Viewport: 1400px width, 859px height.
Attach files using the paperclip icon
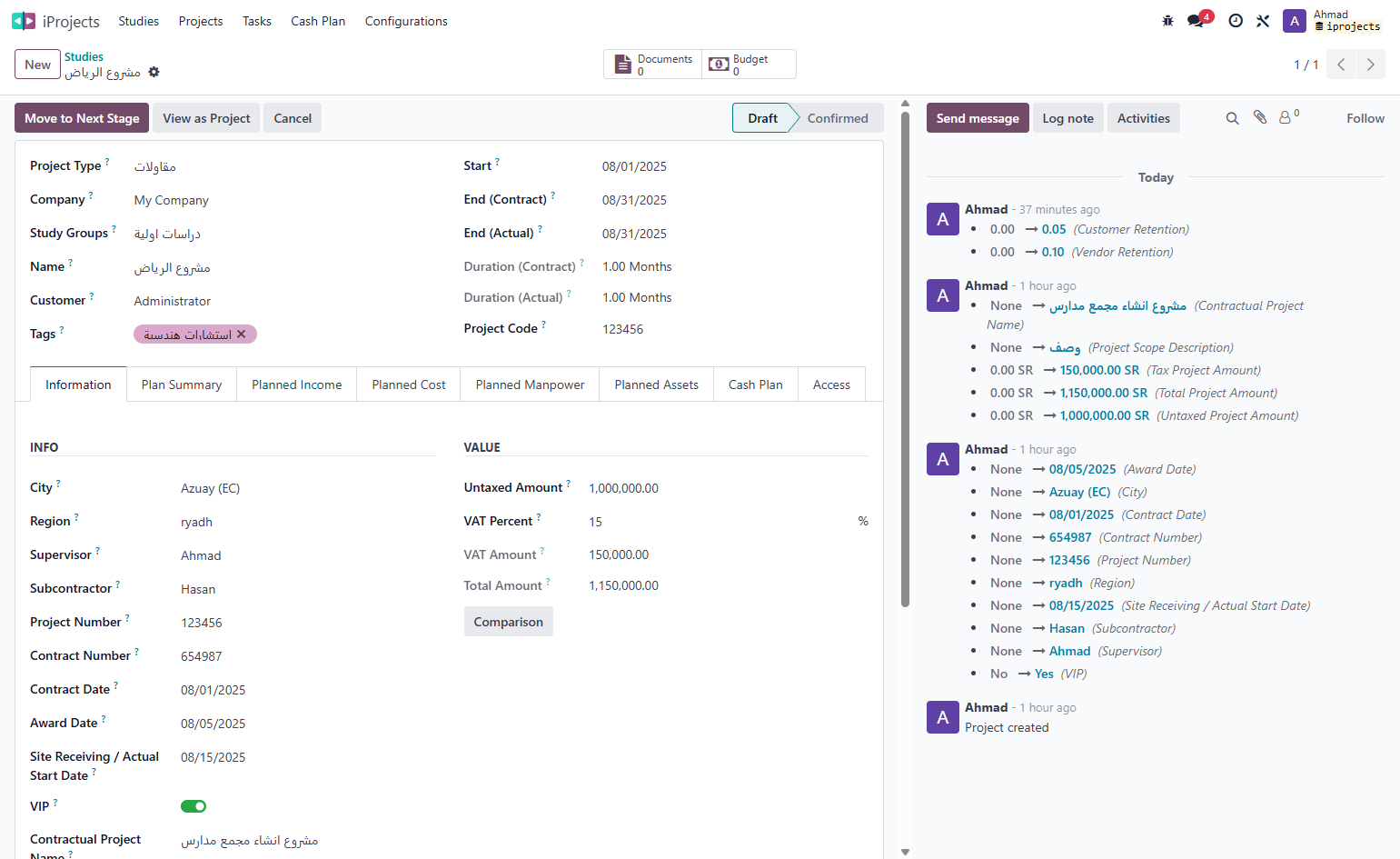tap(1260, 117)
